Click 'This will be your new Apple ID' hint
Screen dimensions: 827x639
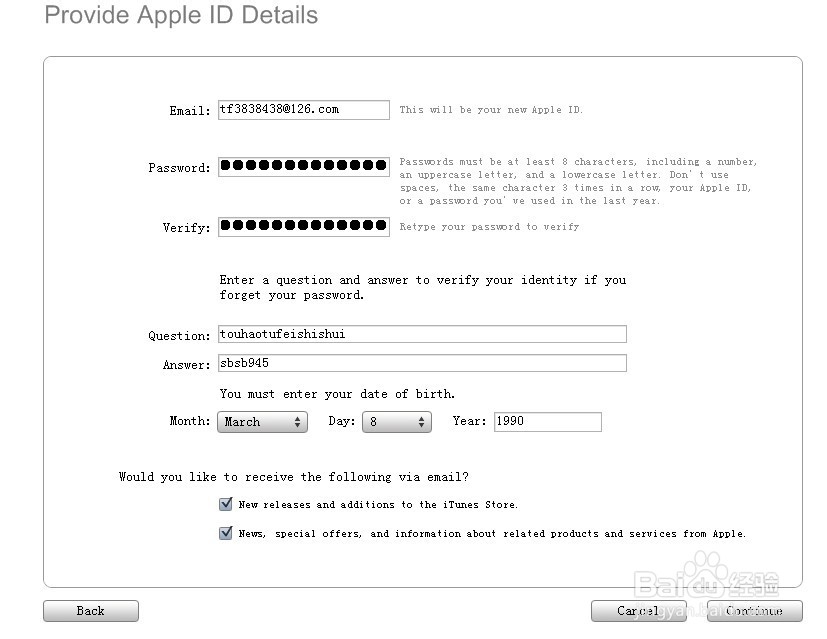(x=491, y=110)
